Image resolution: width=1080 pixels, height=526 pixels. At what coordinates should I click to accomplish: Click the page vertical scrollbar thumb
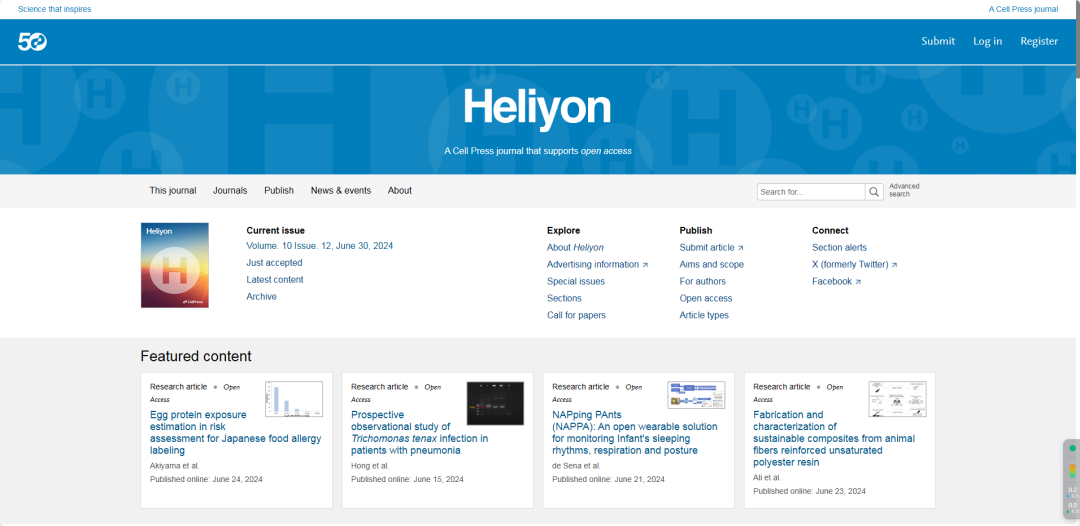click(1077, 40)
